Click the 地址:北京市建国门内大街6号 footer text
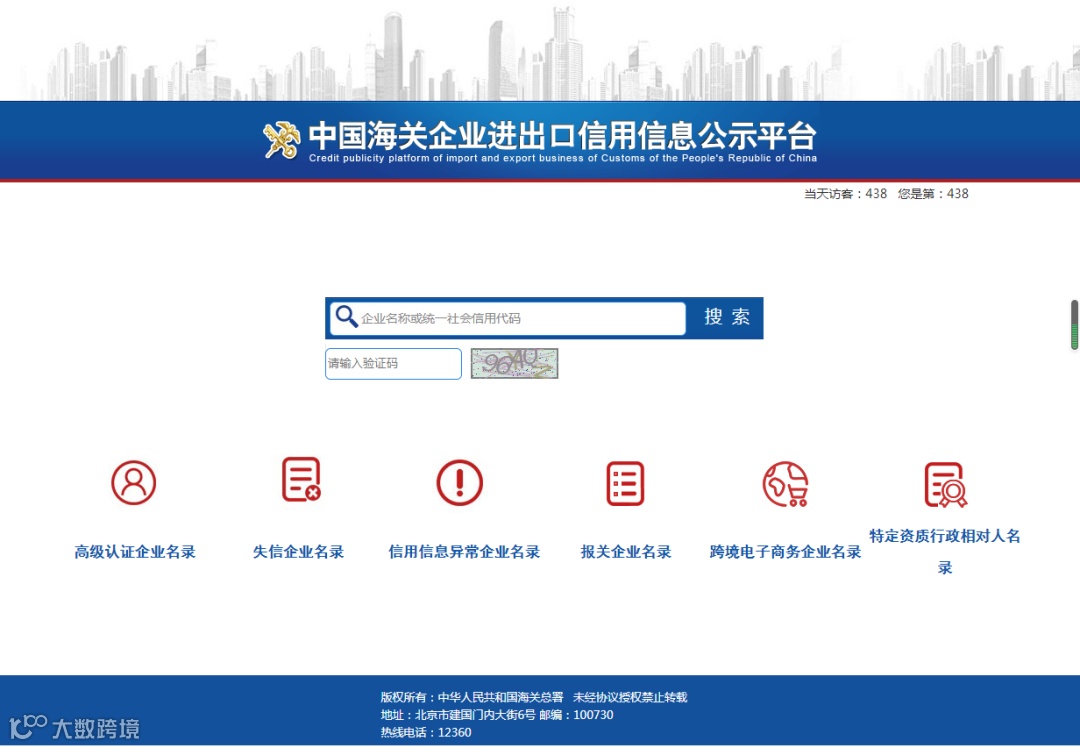1080x748 pixels. point(458,715)
